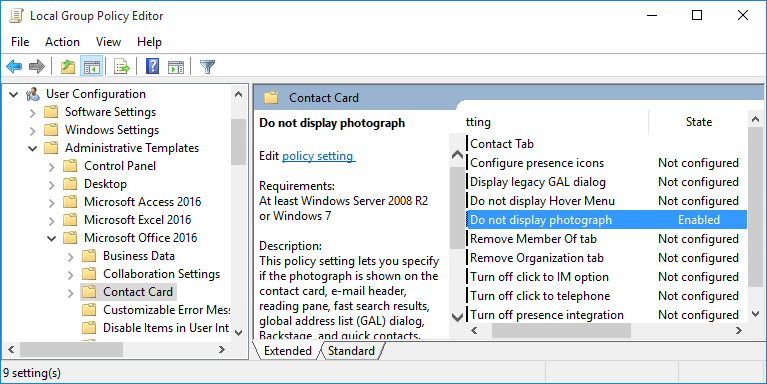Click the Business Data folder icon
The image size is (767, 384).
pyautogui.click(x=89, y=256)
